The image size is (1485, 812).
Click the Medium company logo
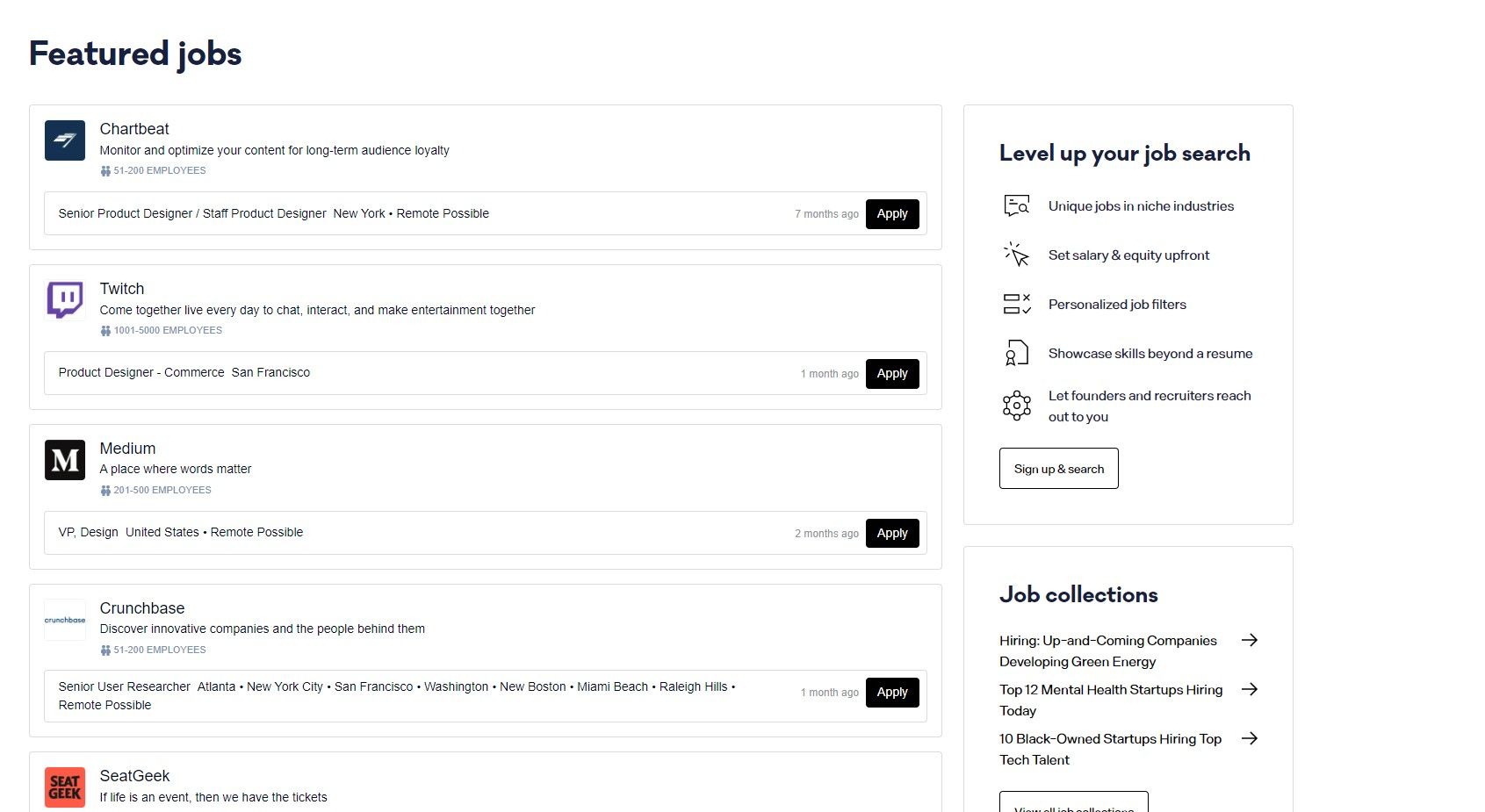(65, 460)
